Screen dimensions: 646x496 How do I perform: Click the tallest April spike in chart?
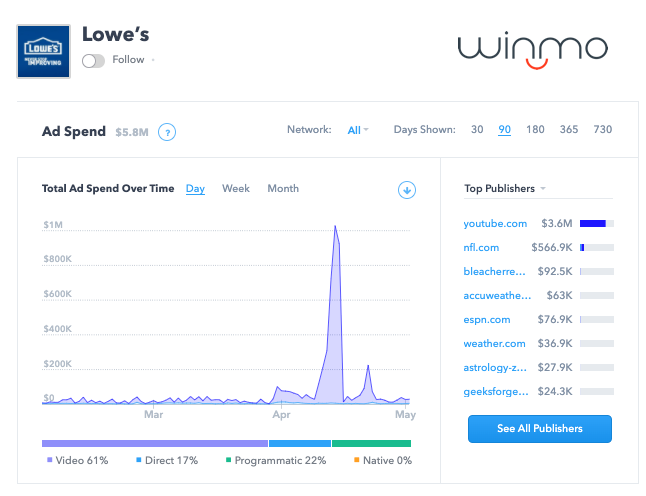click(335, 227)
